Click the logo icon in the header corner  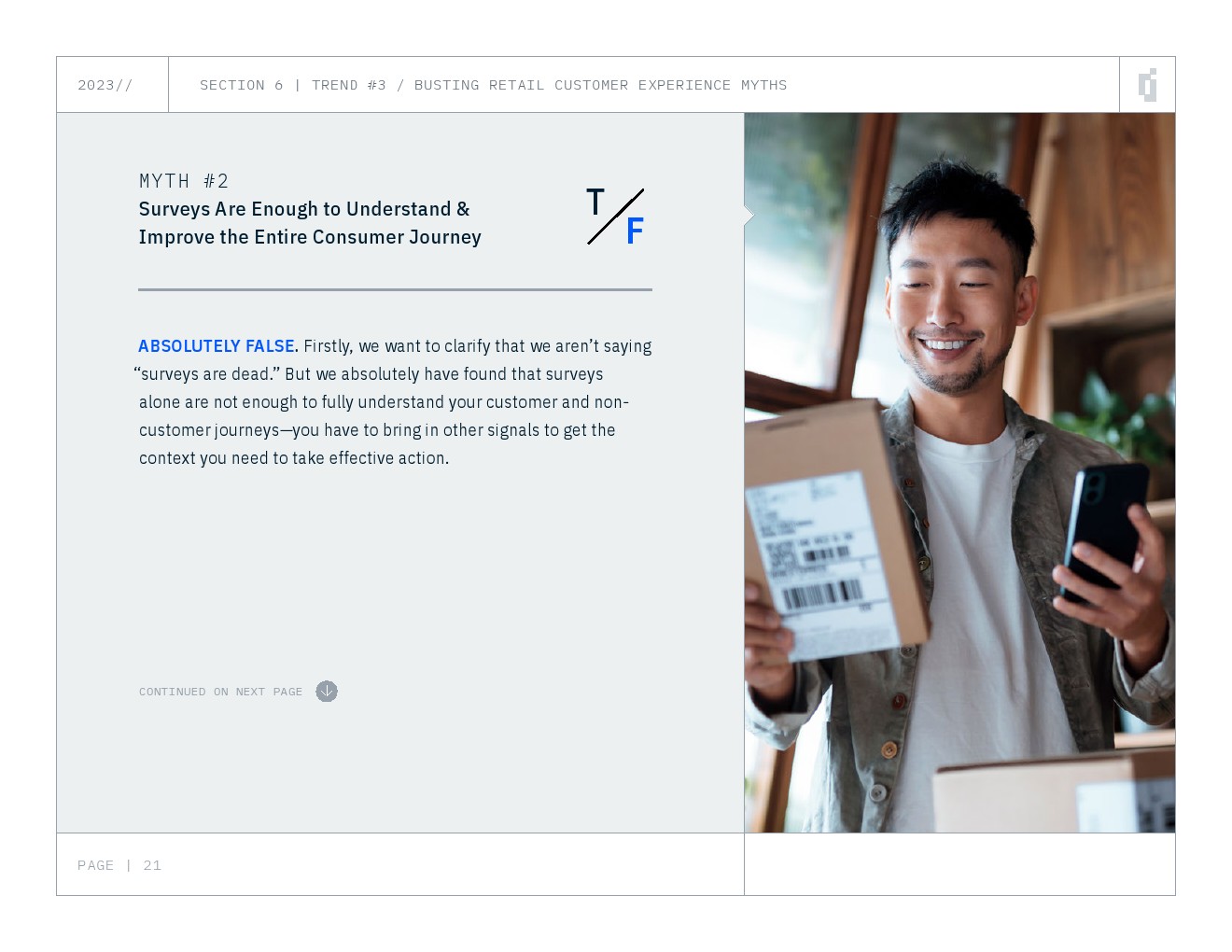1148,85
